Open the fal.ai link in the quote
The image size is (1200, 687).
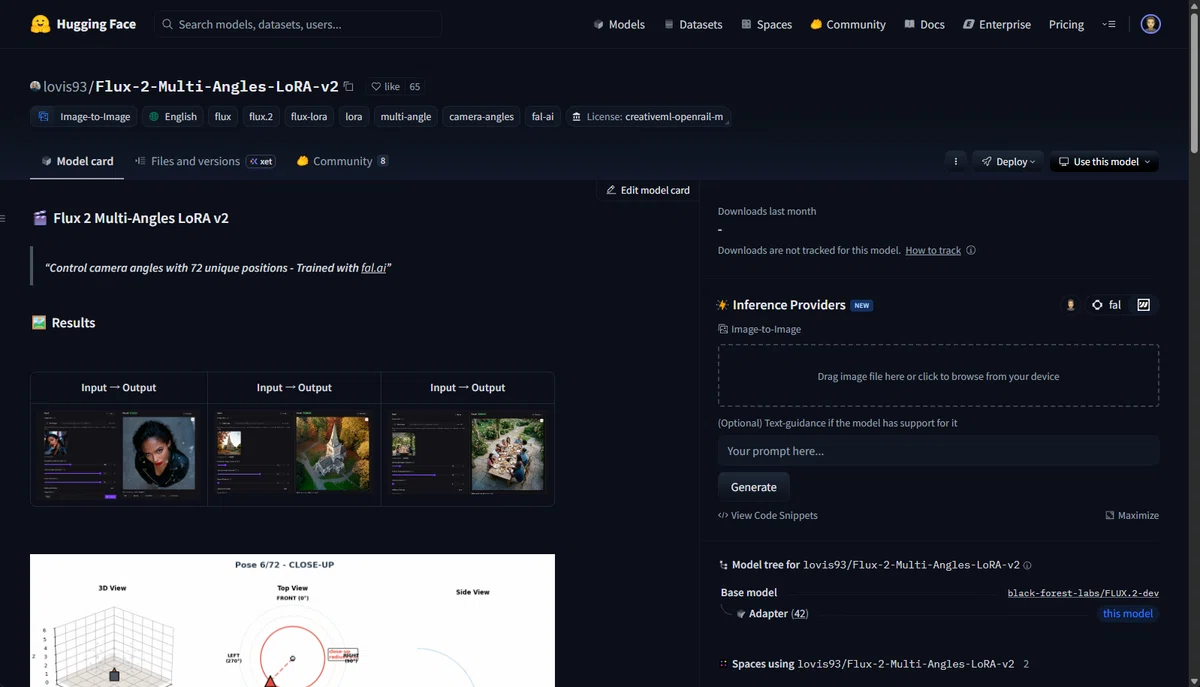373,268
